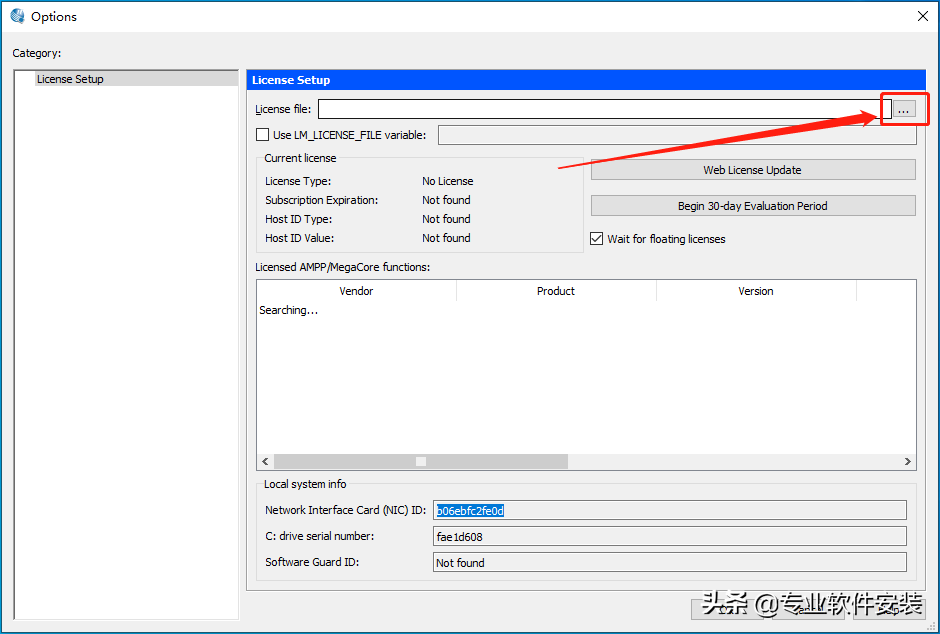The height and width of the screenshot is (634, 940).
Task: Close the Options dialog window
Action: [923, 16]
